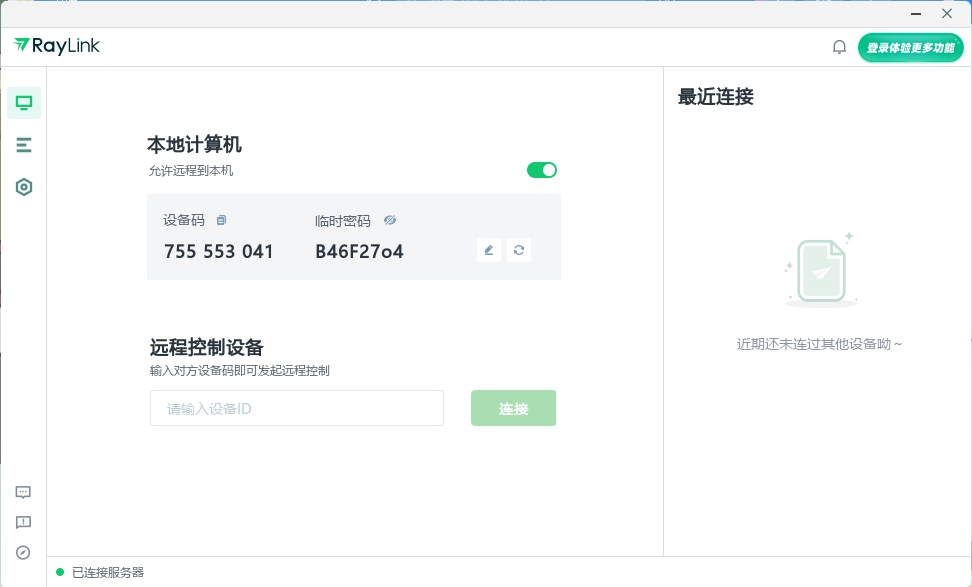Click the 登录体验更多功能 button

[910, 46]
